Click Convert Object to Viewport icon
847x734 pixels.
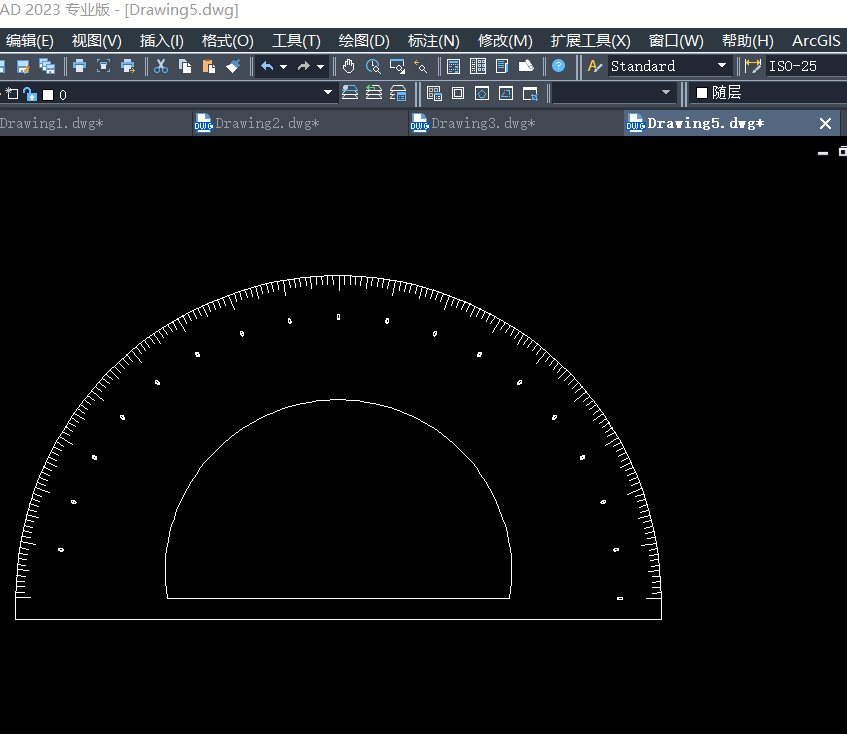click(506, 93)
